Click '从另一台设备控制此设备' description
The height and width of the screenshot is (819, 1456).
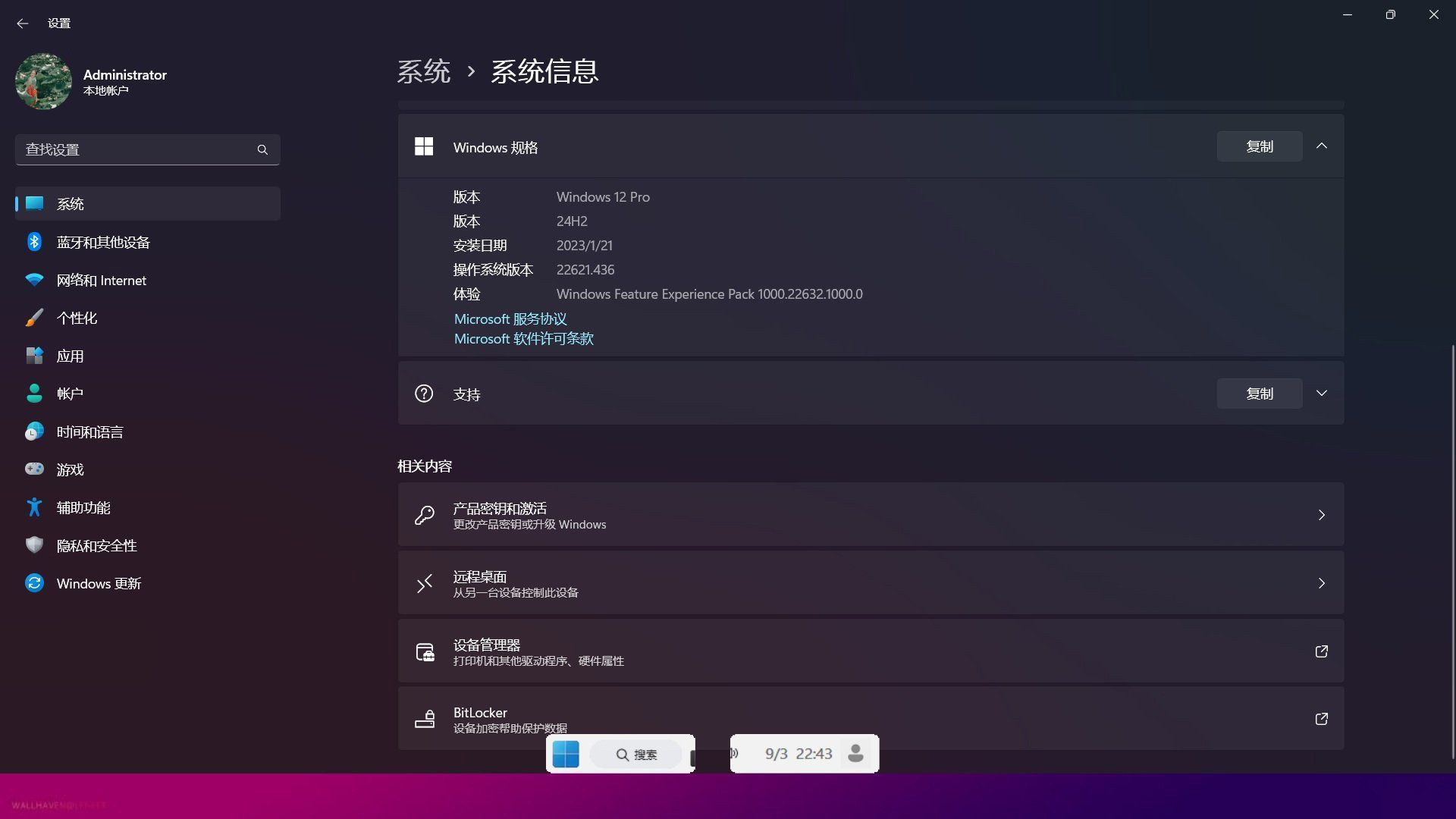coord(516,593)
